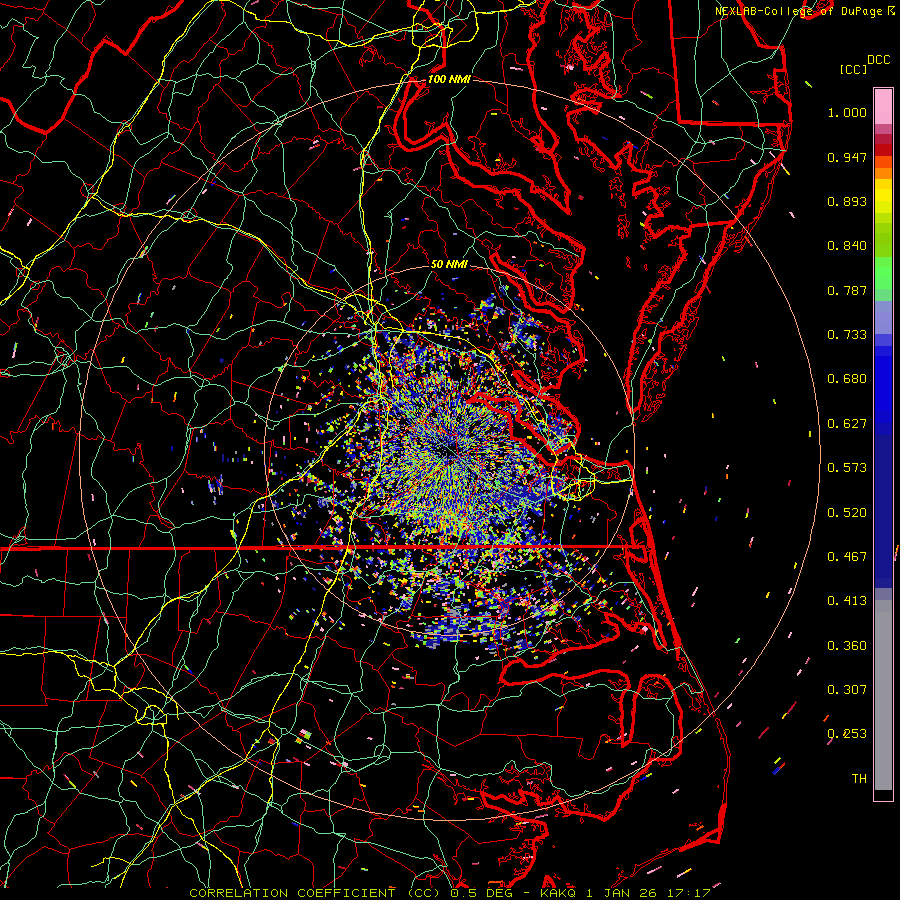Image resolution: width=900 pixels, height=900 pixels.
Task: Click the 0.627 scale value
Action: pyautogui.click(x=847, y=424)
